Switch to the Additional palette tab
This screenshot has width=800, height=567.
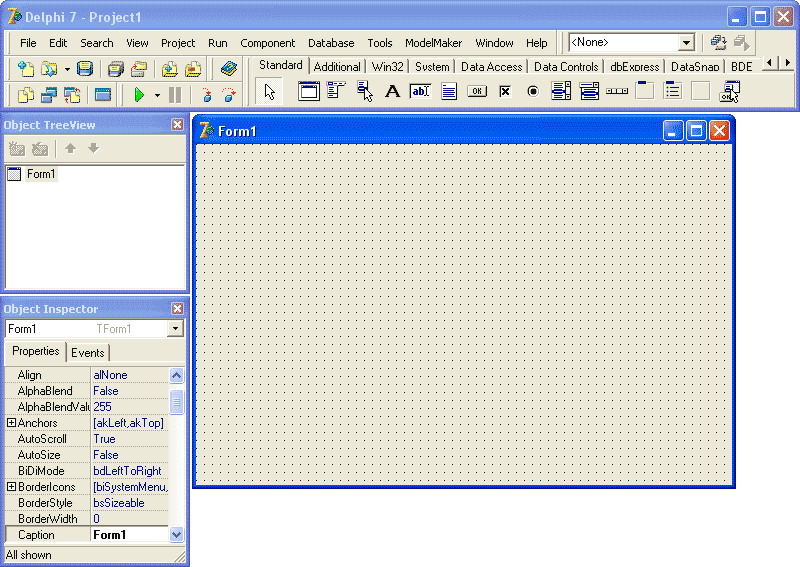[x=337, y=67]
